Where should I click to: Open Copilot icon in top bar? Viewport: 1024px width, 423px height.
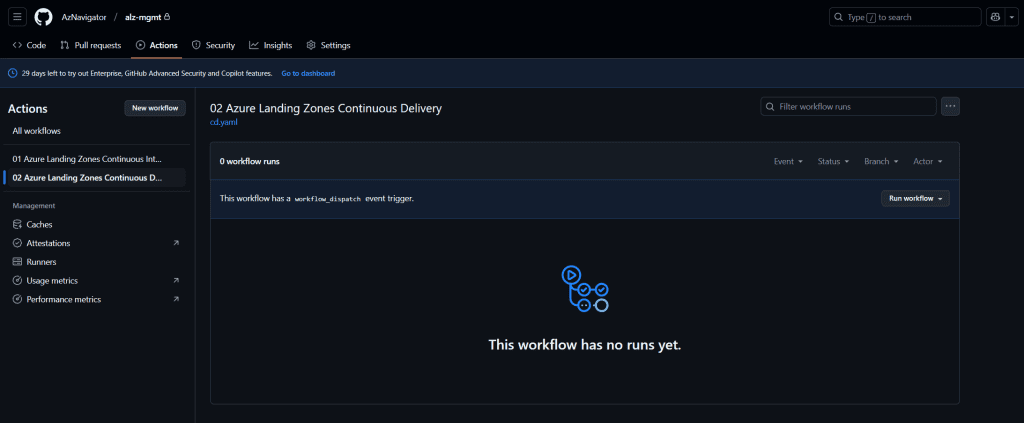(995, 17)
